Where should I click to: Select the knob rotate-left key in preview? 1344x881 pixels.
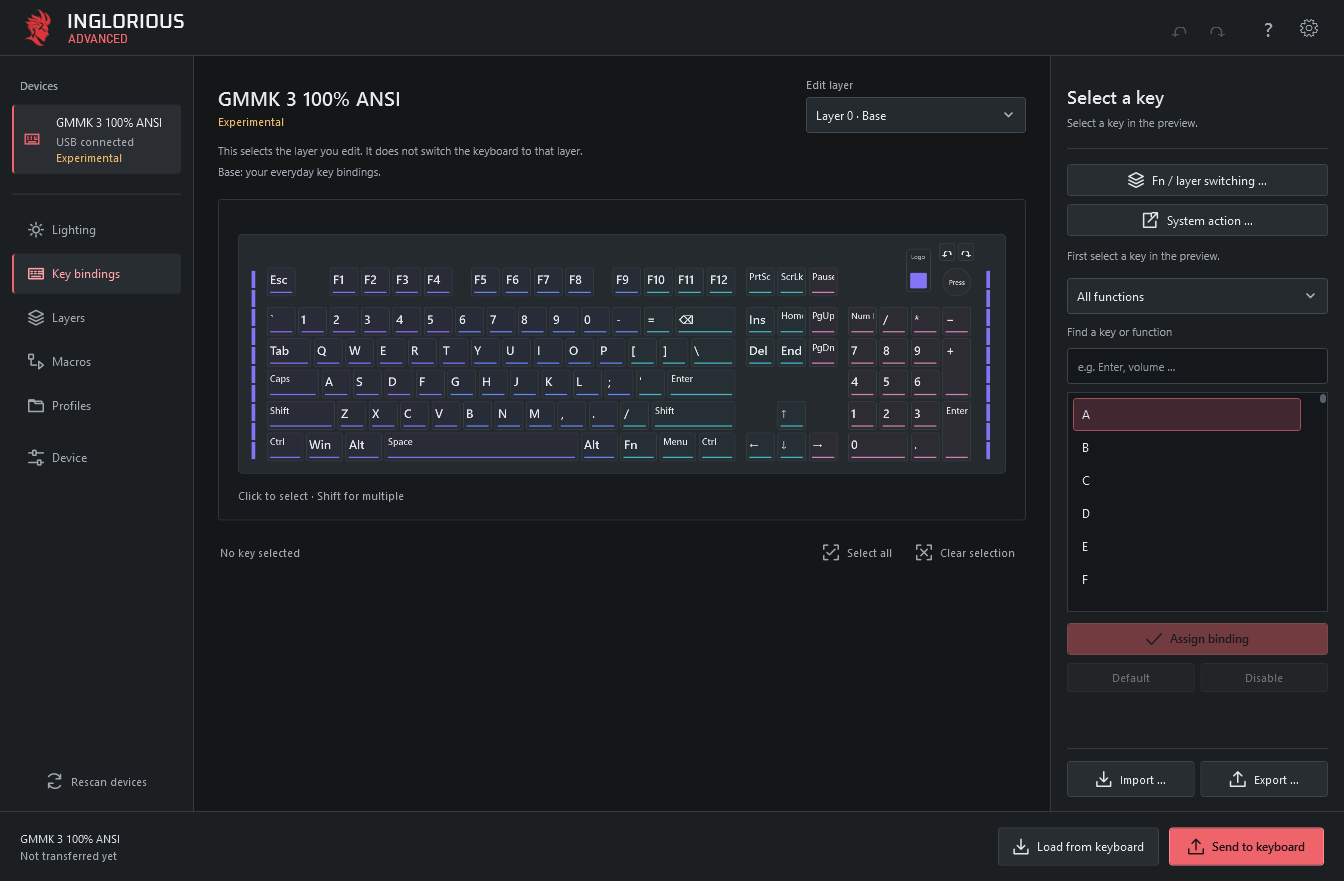click(947, 254)
